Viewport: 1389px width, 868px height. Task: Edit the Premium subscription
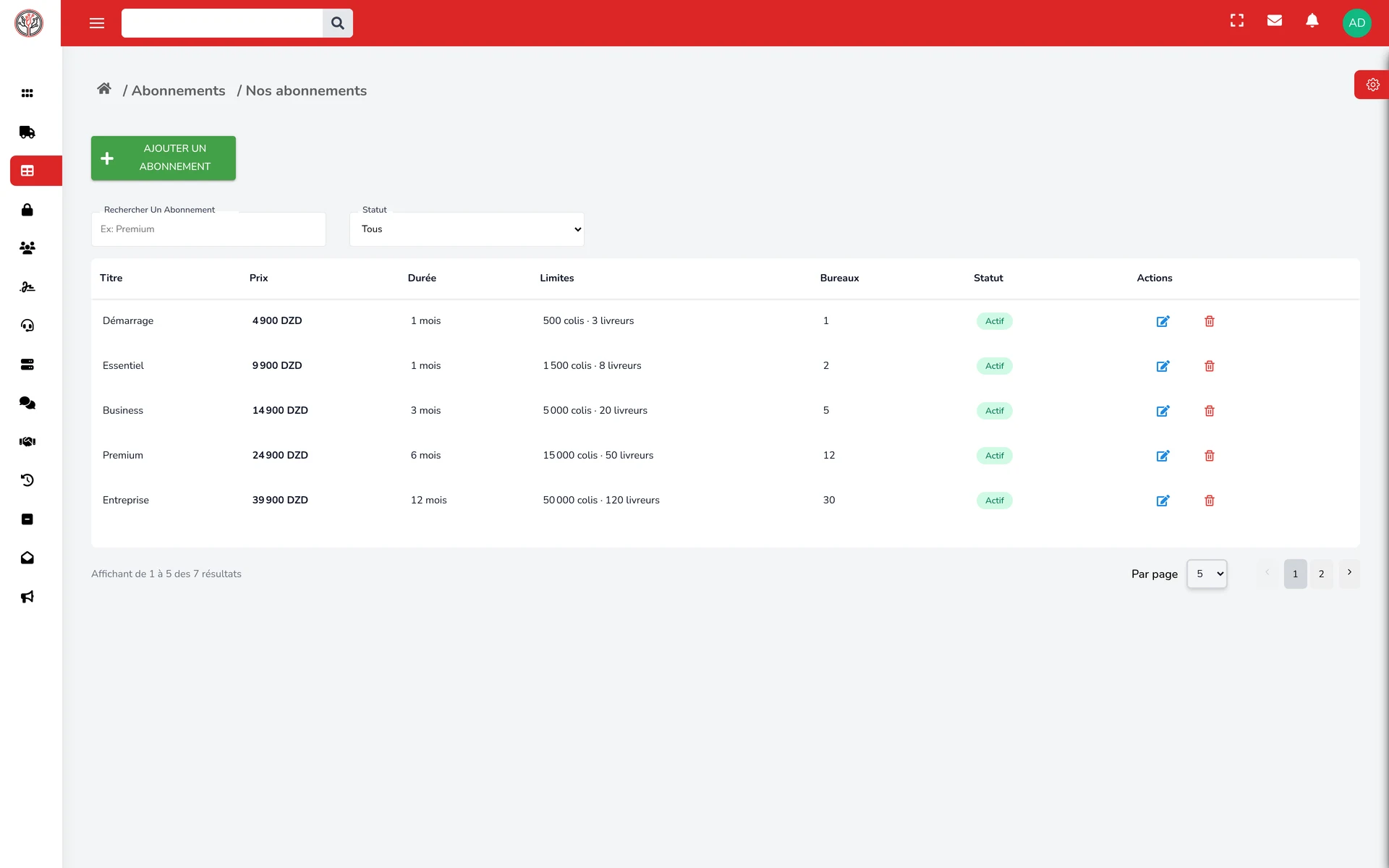coord(1163,456)
